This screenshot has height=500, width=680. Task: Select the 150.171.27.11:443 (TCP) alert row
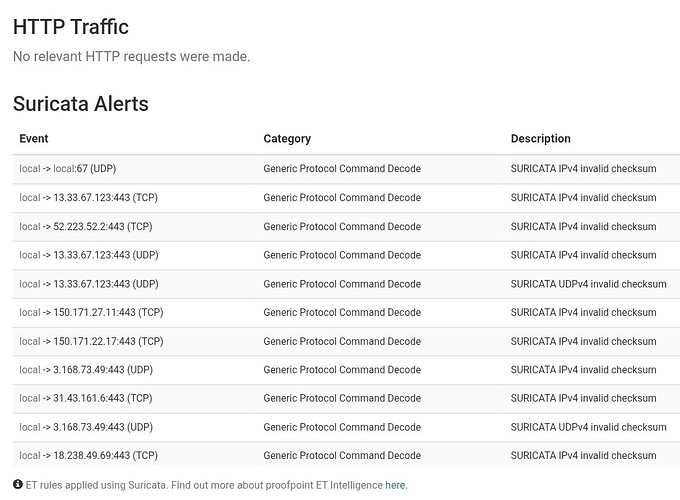click(x=91, y=313)
